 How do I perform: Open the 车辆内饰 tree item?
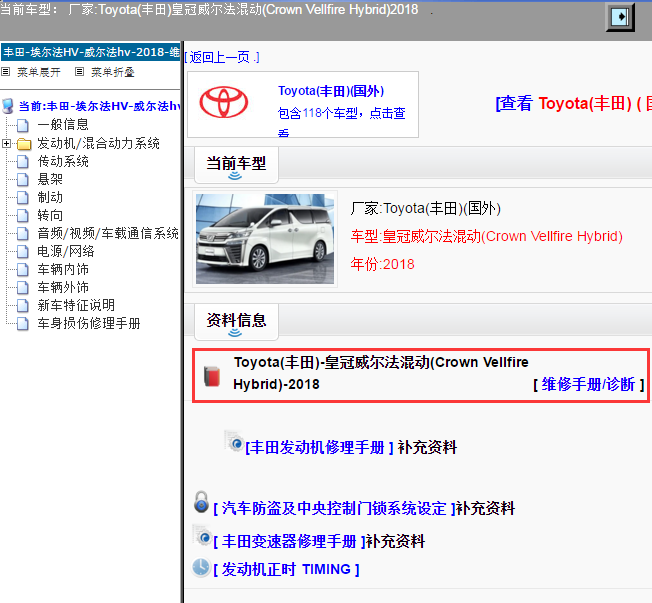tap(63, 269)
